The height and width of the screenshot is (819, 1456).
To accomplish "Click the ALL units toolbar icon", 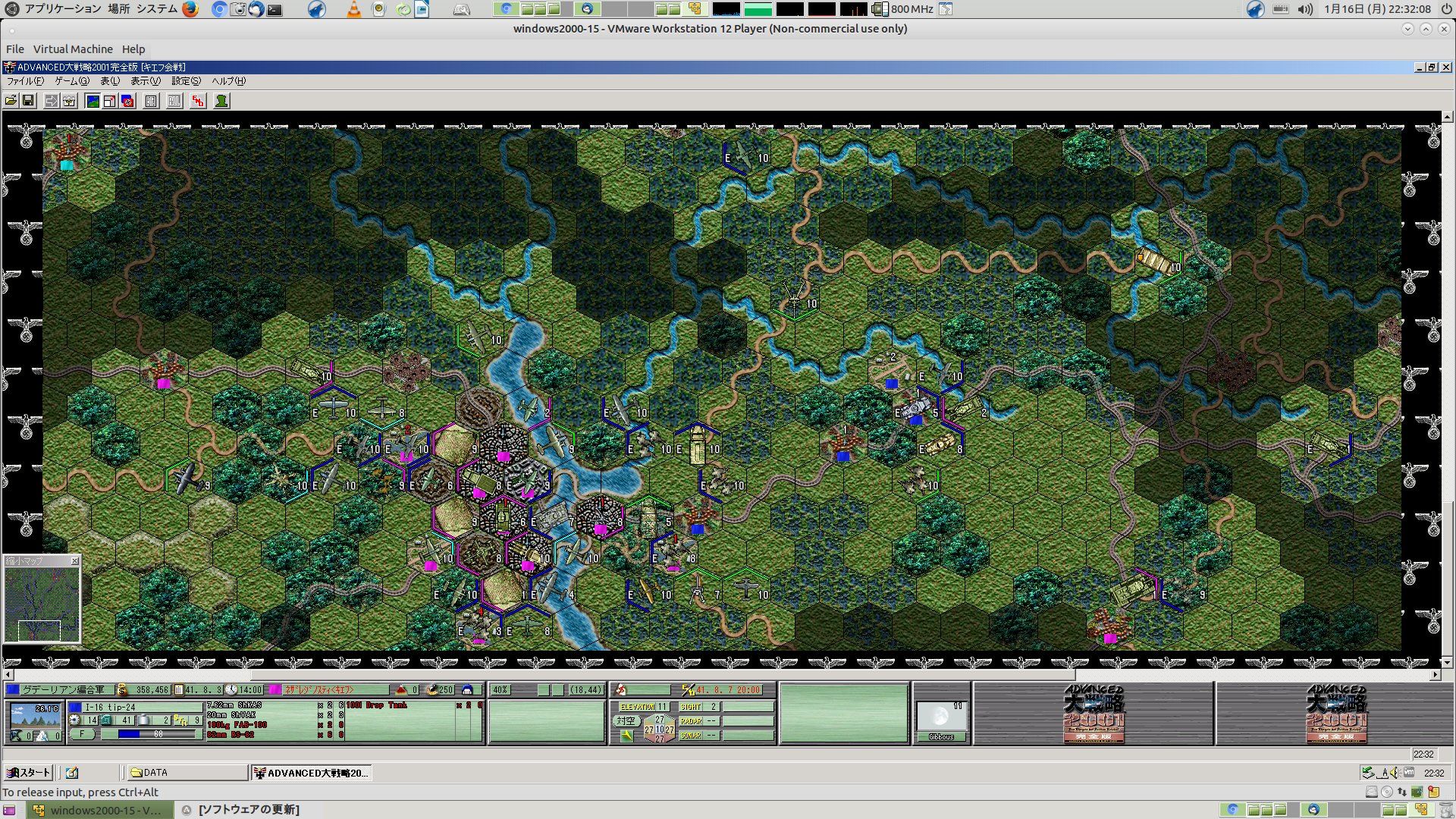I will 174,101.
